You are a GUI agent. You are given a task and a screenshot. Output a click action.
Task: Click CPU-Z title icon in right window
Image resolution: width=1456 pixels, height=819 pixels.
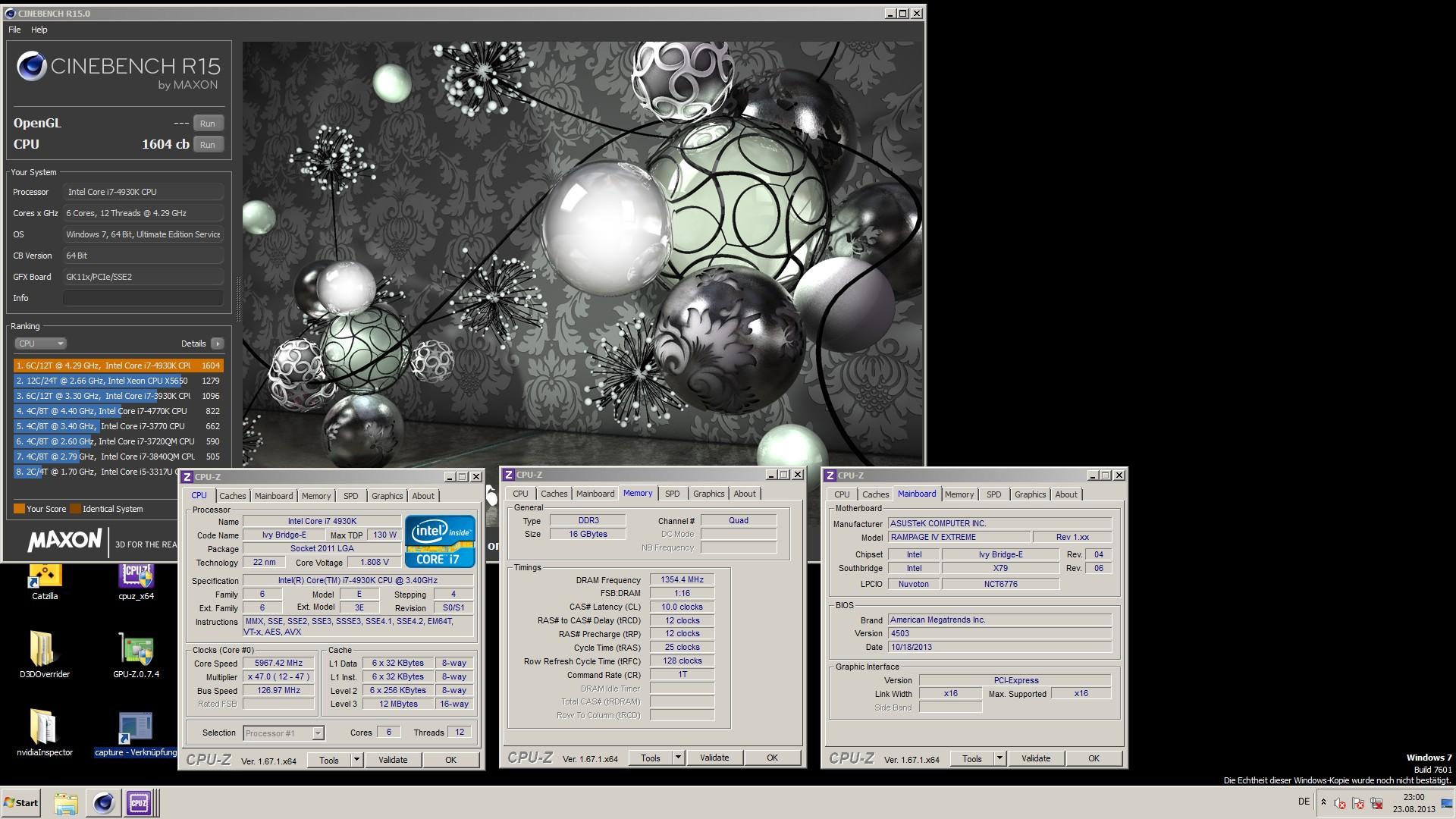pos(830,475)
